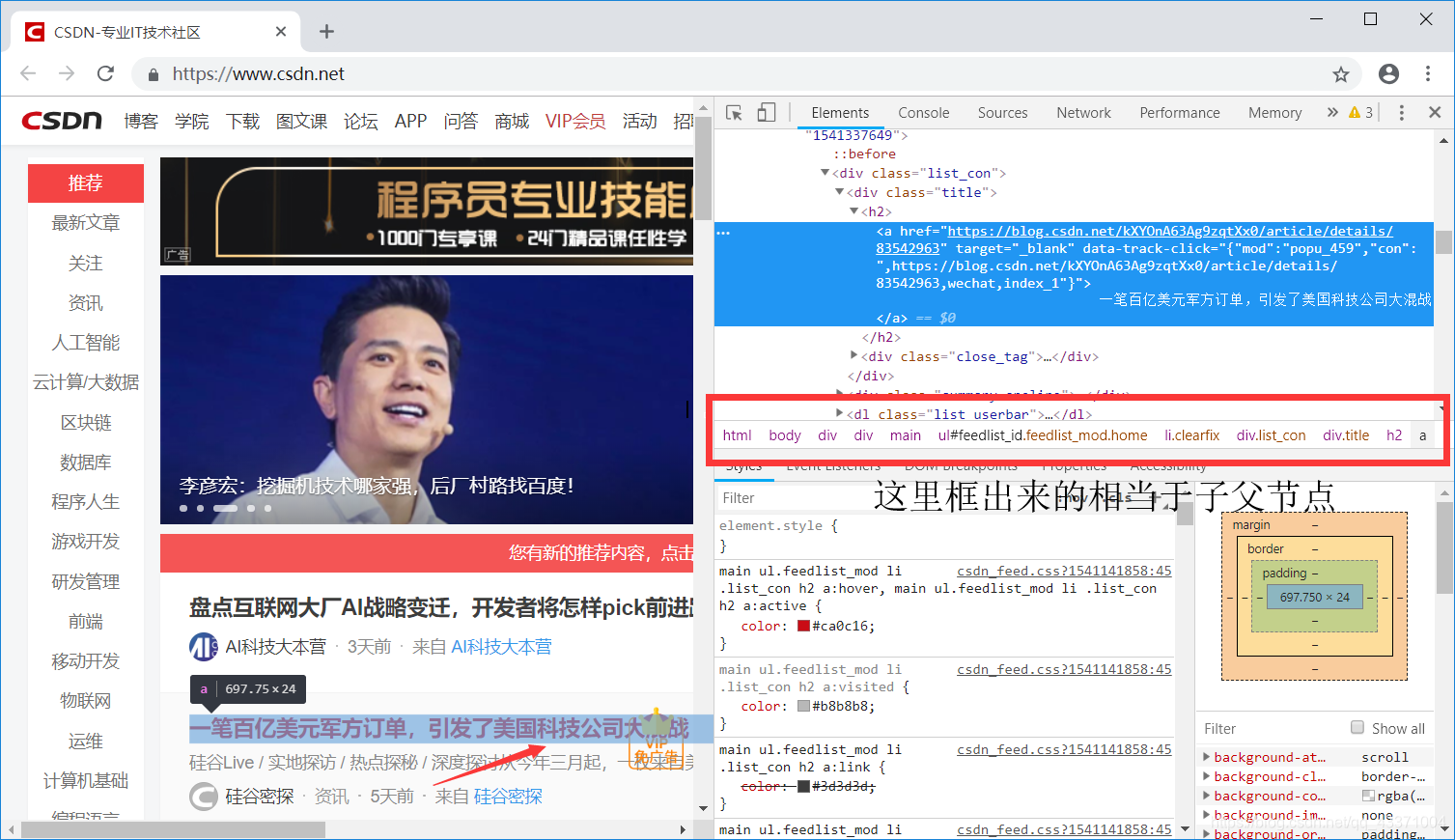This screenshot has width=1455, height=840.
Task: Show more DevTools tabs with the chevron
Action: coord(1332,112)
